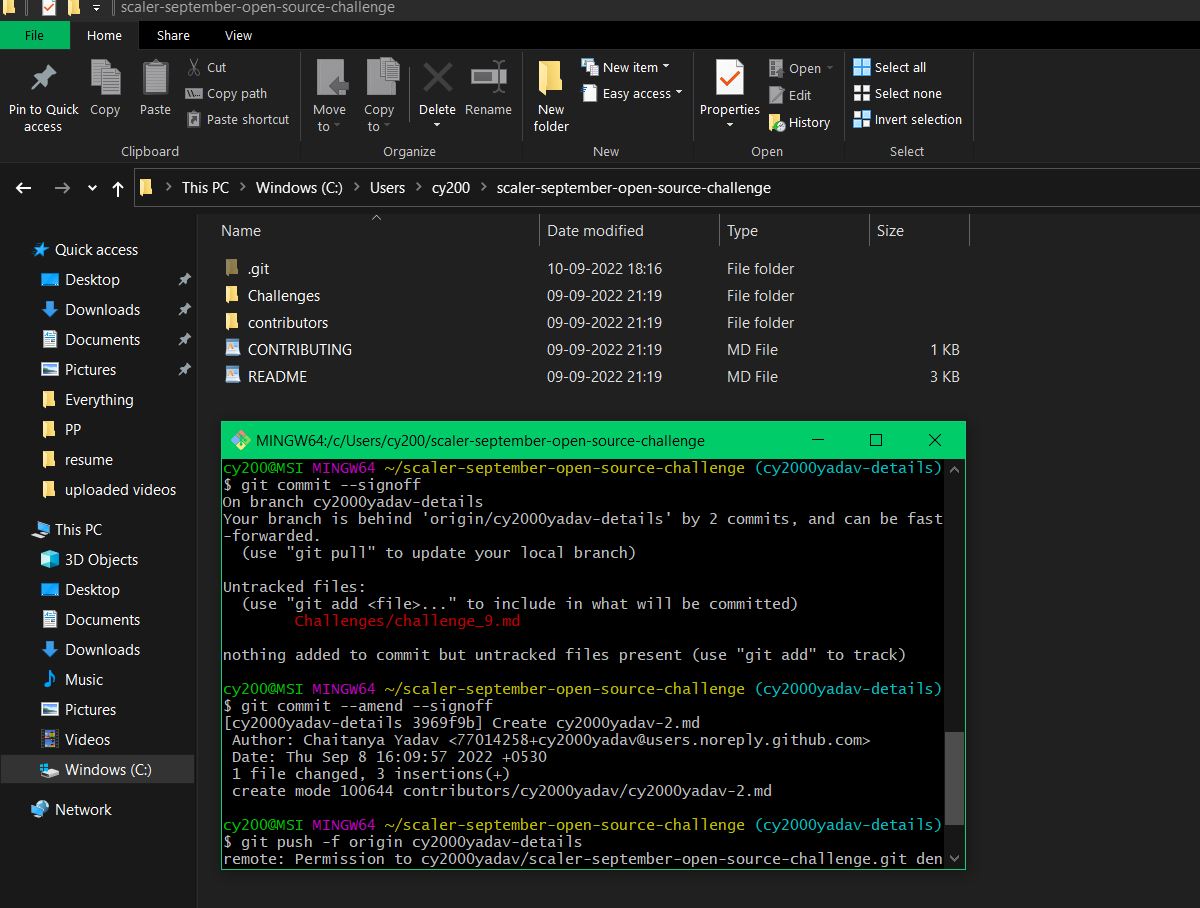
Task: Sort files by Date modified column
Action: [594, 231]
